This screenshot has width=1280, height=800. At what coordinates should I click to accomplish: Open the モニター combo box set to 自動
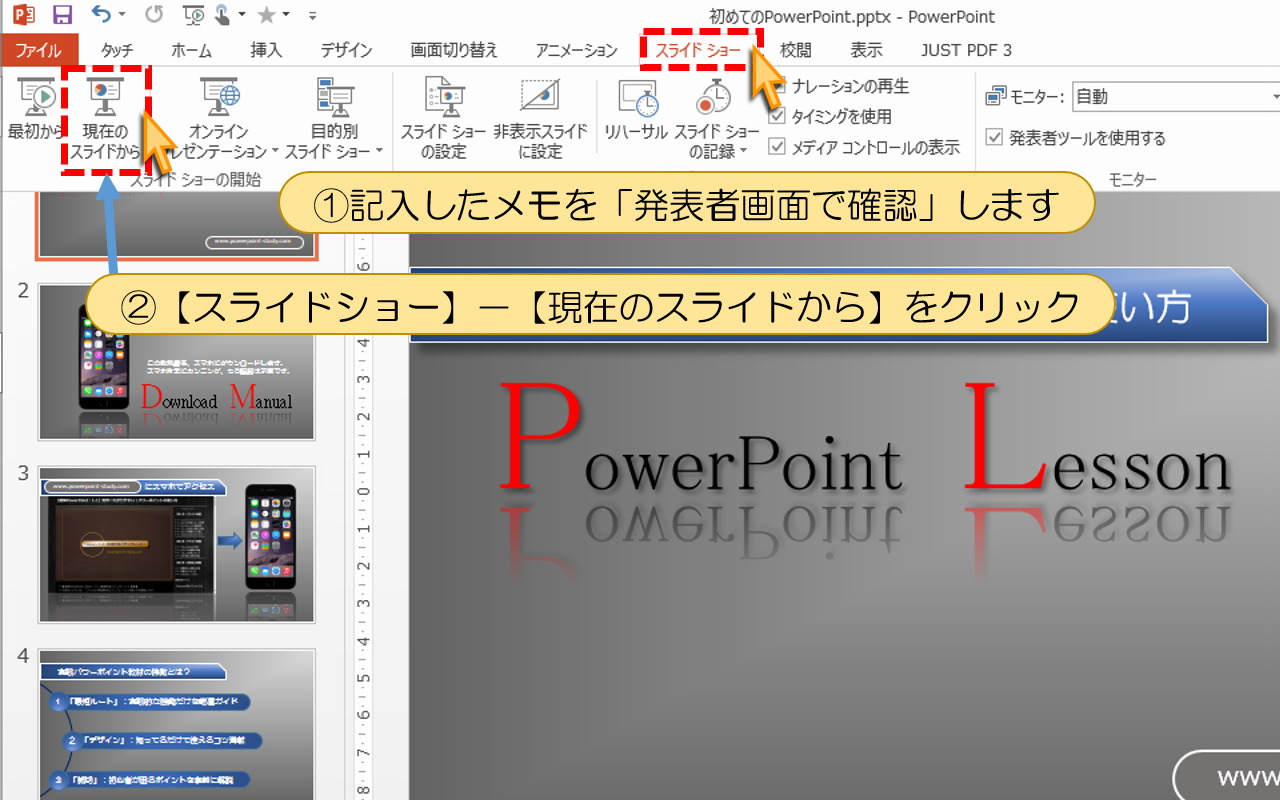tap(1176, 97)
